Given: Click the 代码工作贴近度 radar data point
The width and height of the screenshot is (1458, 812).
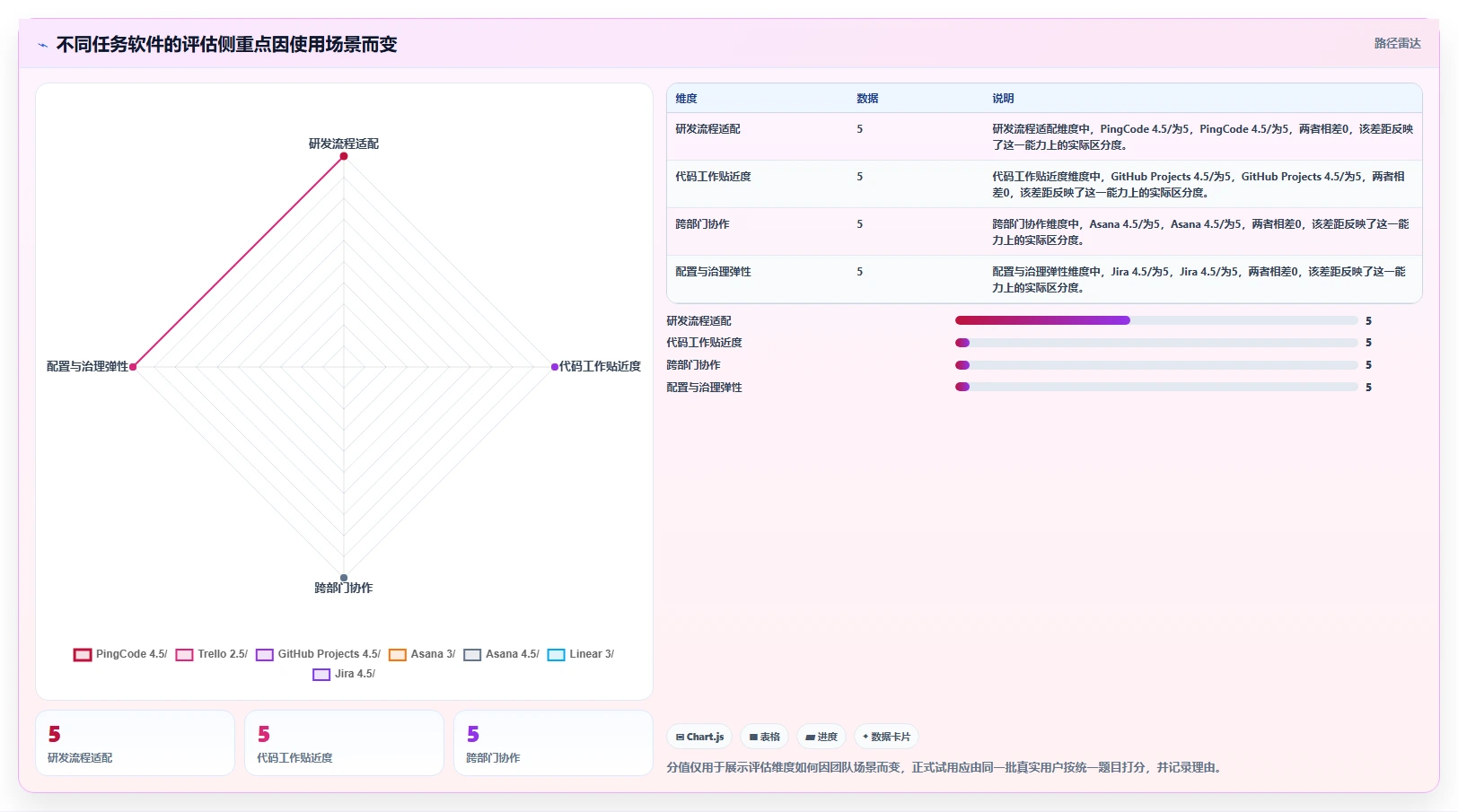Looking at the screenshot, I should pos(555,367).
